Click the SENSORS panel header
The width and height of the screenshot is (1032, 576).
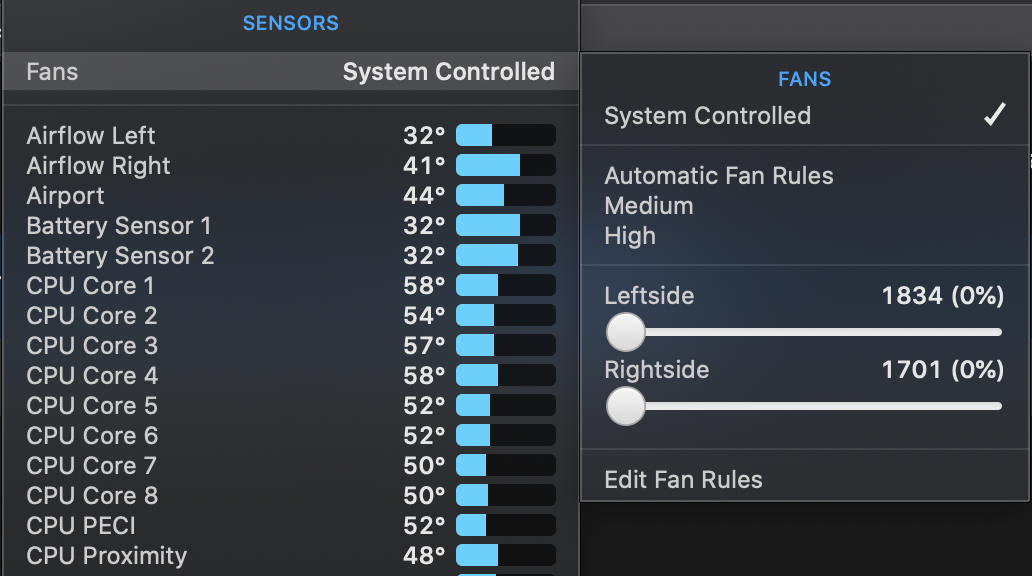coord(290,23)
